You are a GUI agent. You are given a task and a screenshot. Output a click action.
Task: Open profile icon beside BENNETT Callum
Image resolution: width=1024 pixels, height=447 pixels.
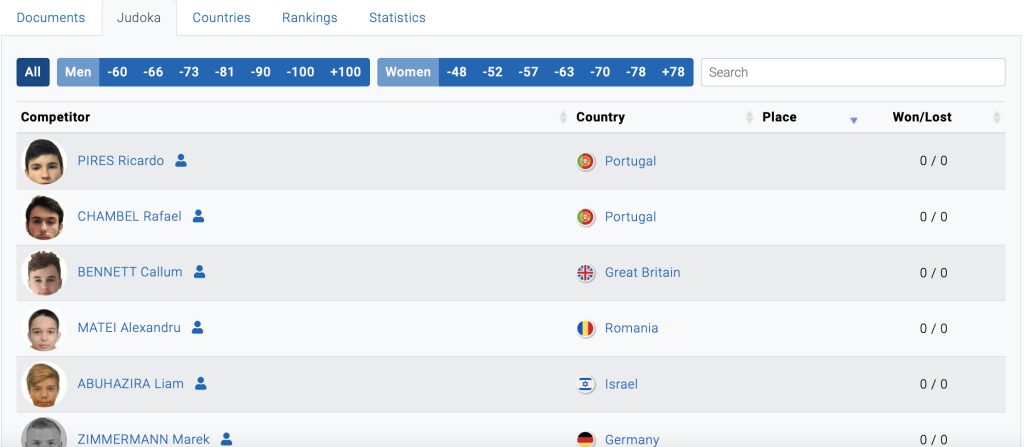click(199, 272)
